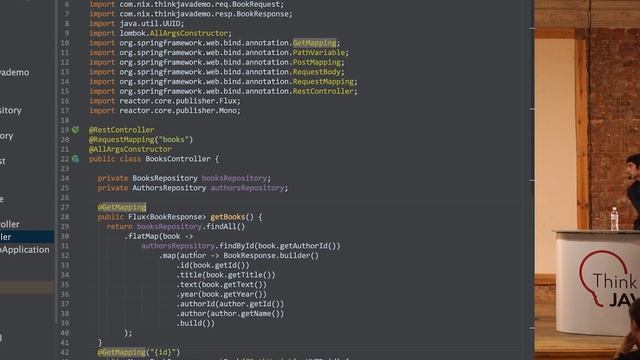Click the .build()) call on line 39
This screenshot has width=640, height=360.
pyautogui.click(x=196, y=323)
